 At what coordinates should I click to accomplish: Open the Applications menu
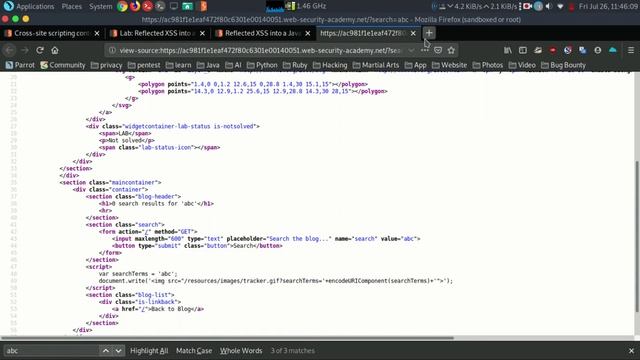tap(35, 6)
